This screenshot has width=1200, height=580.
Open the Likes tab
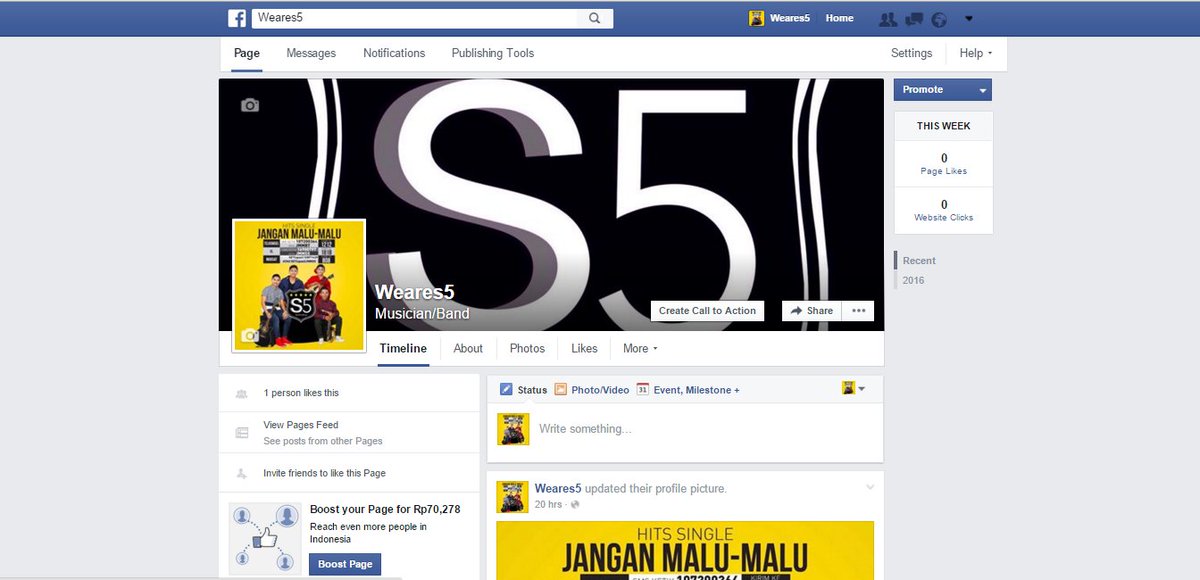[x=584, y=349]
